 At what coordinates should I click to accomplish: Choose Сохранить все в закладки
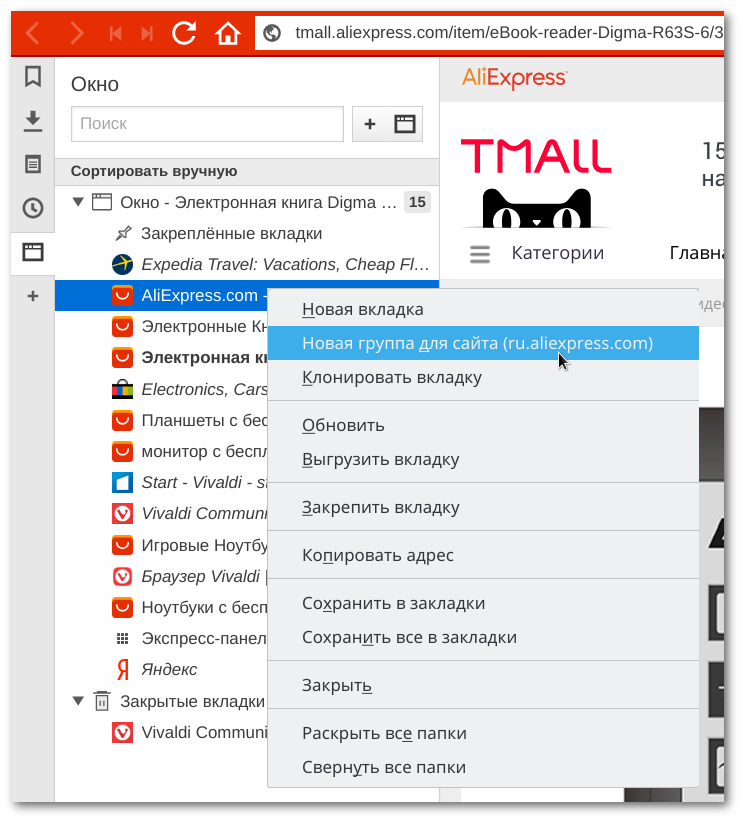tap(483, 637)
